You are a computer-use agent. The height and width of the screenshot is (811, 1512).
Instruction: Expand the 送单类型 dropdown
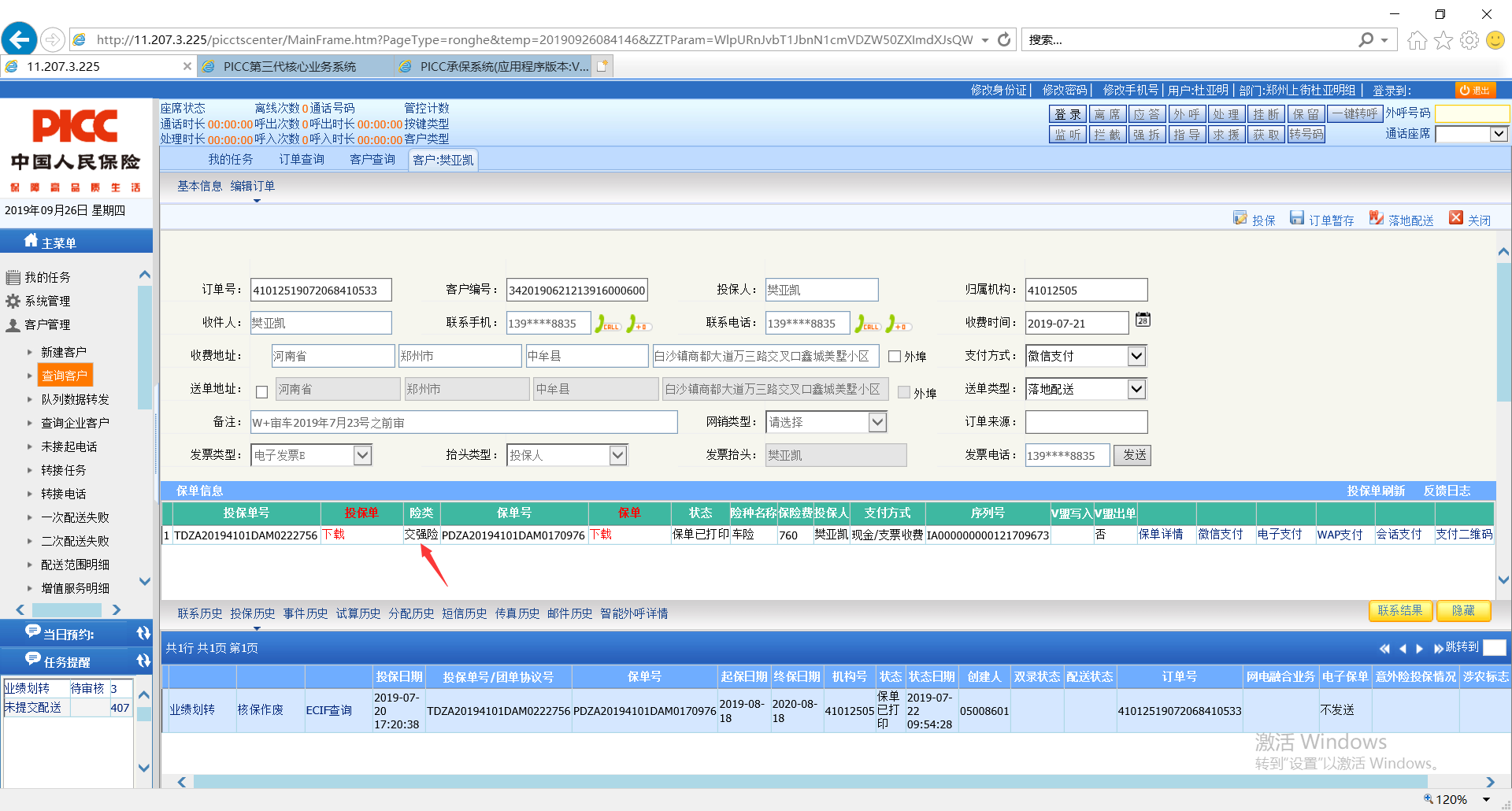click(x=1136, y=389)
